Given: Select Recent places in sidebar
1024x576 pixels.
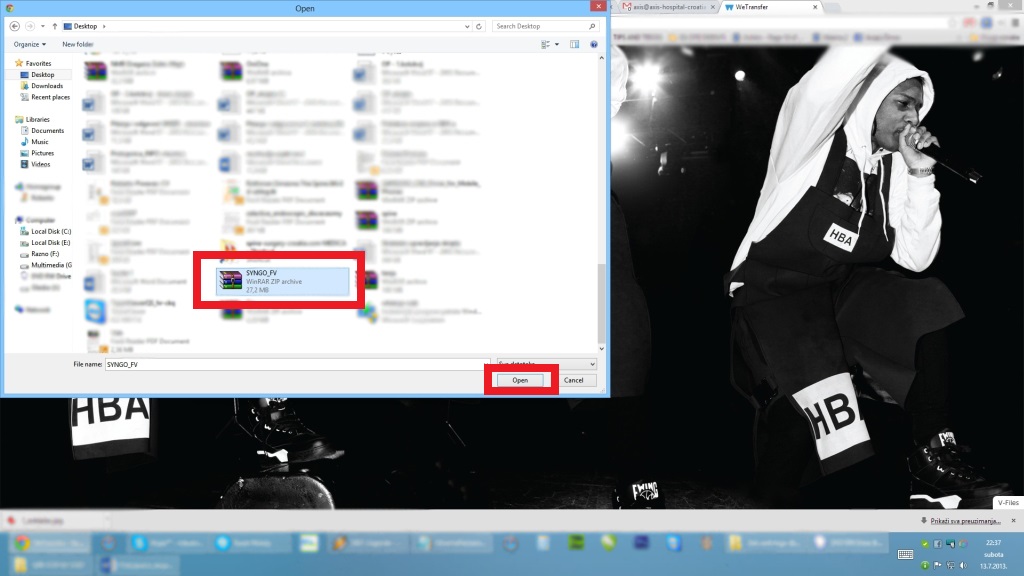Looking at the screenshot, I should (50, 97).
